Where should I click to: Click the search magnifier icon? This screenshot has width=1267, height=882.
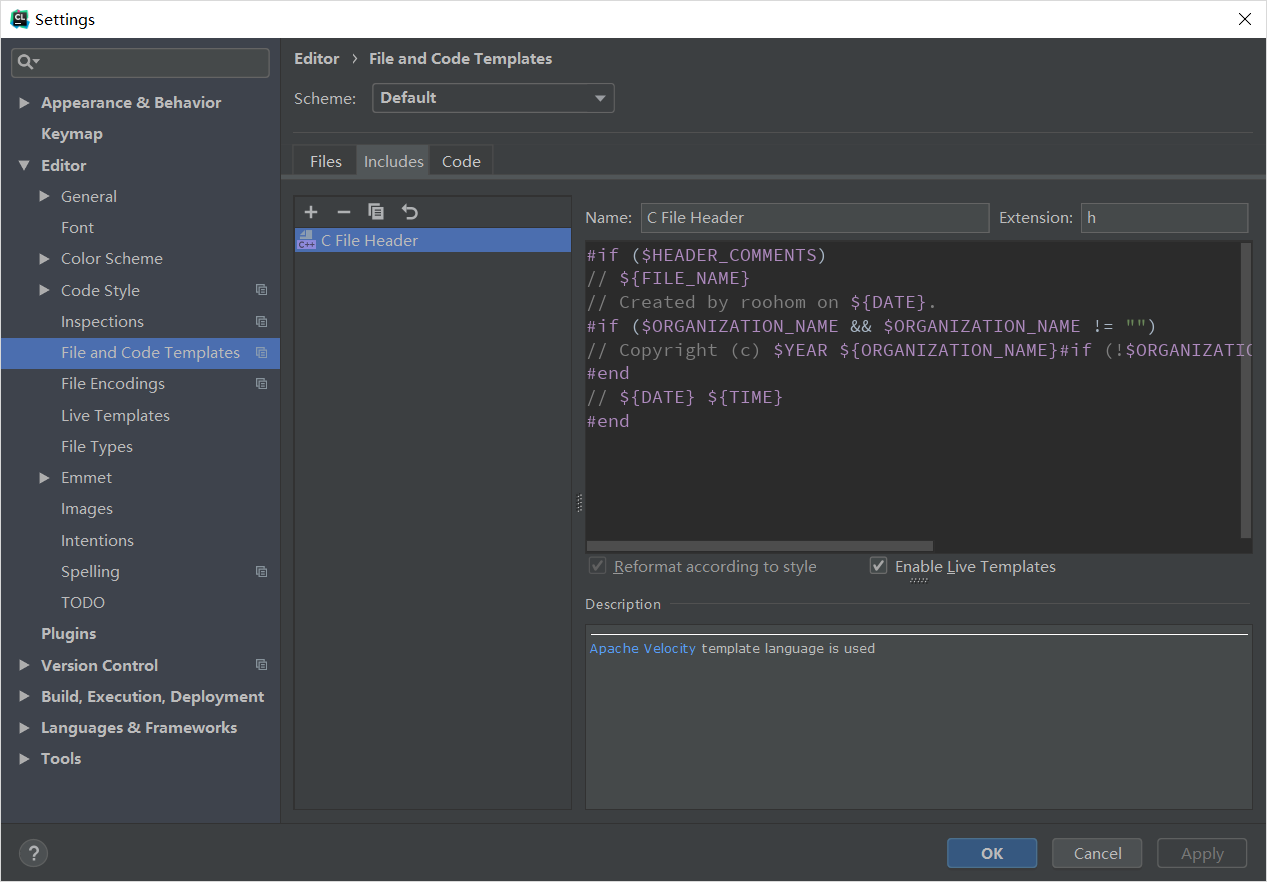[27, 62]
